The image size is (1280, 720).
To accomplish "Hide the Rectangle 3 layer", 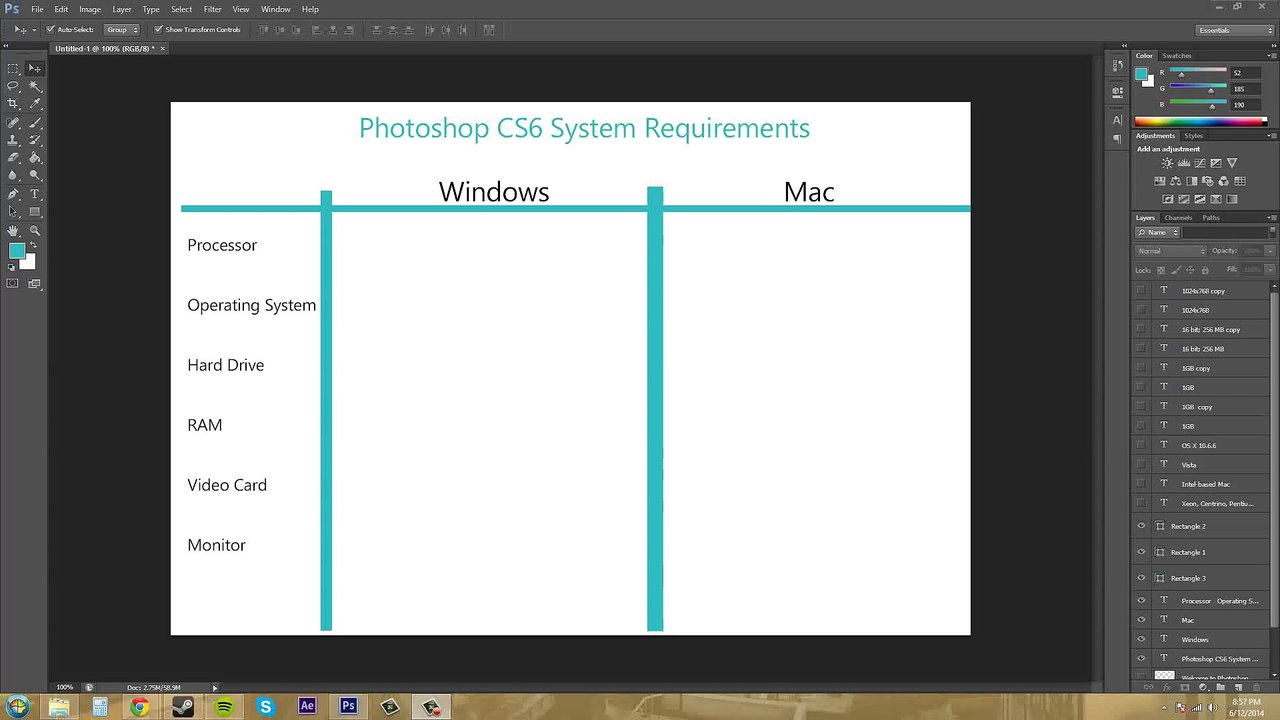I will tap(1141, 578).
